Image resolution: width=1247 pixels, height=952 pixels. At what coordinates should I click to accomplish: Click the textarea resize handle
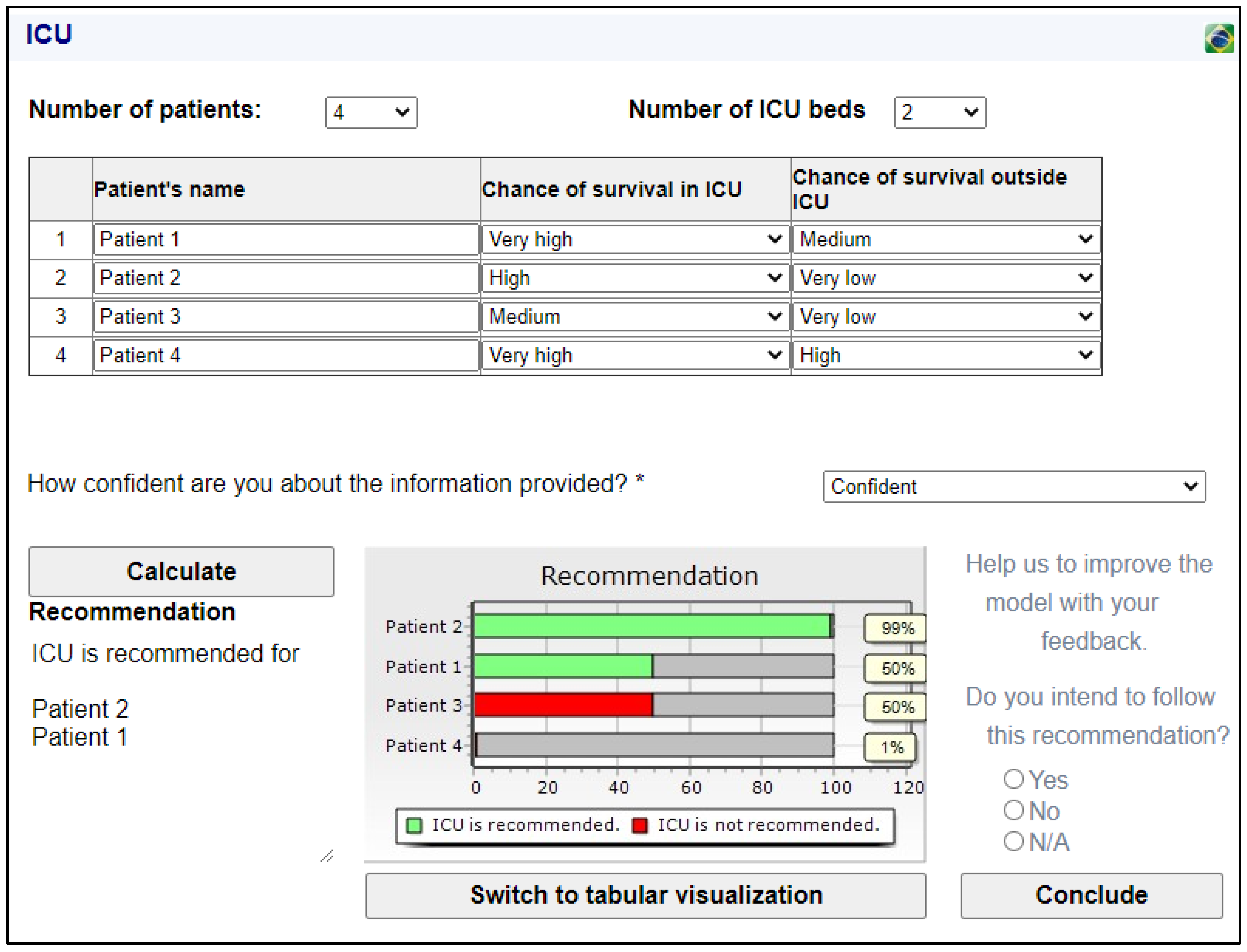point(327,856)
